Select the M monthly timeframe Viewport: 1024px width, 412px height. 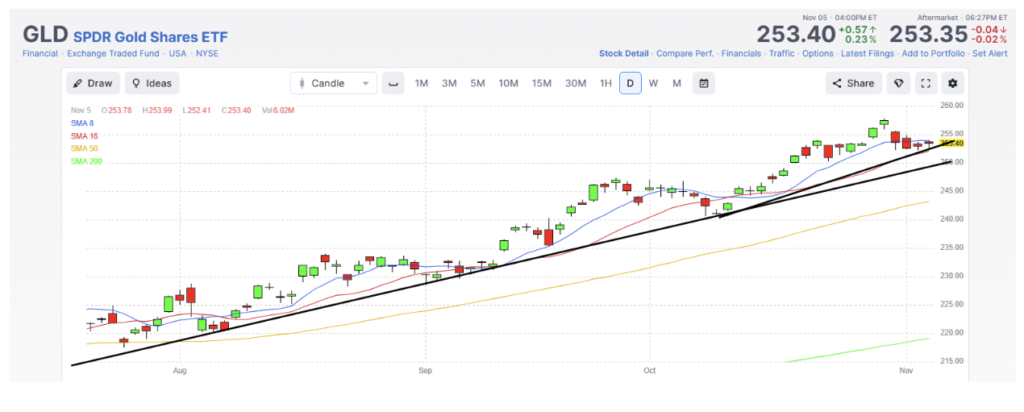pyautogui.click(x=677, y=83)
